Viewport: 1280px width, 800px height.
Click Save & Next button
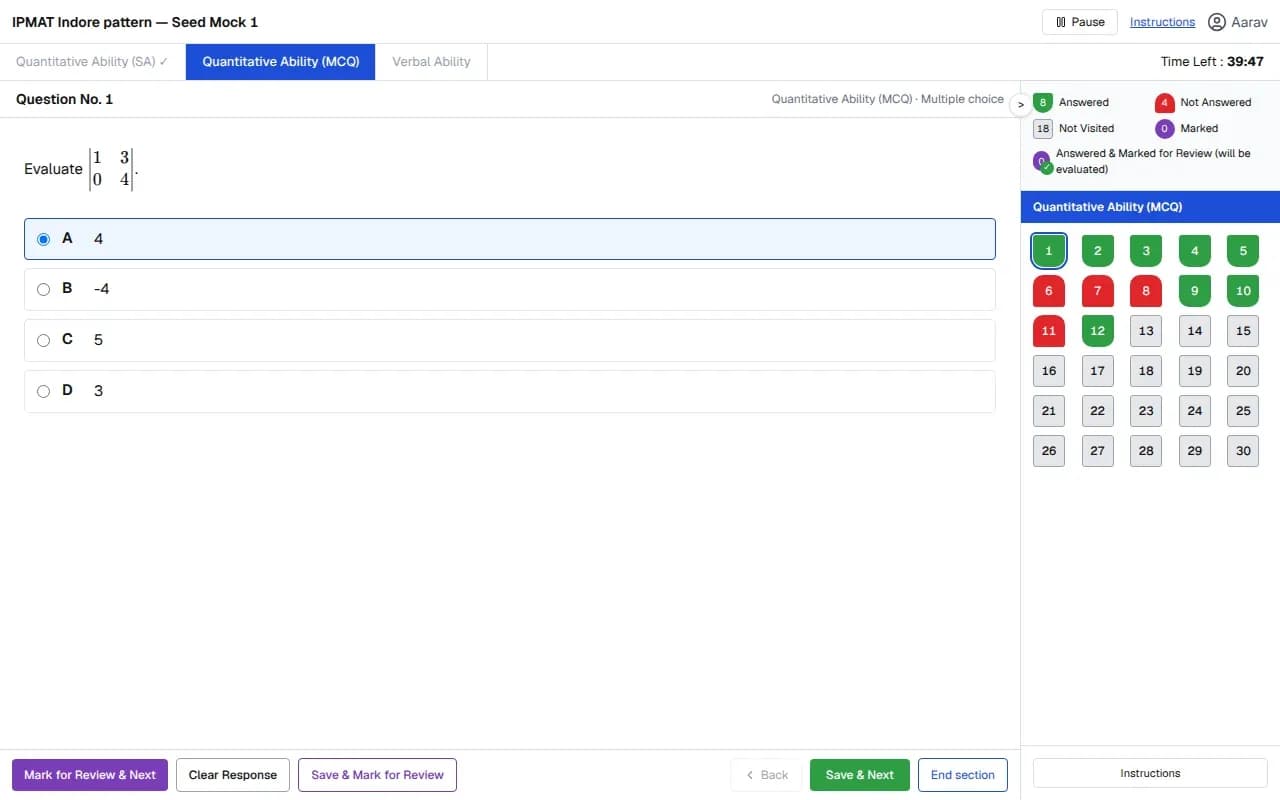[x=860, y=775]
